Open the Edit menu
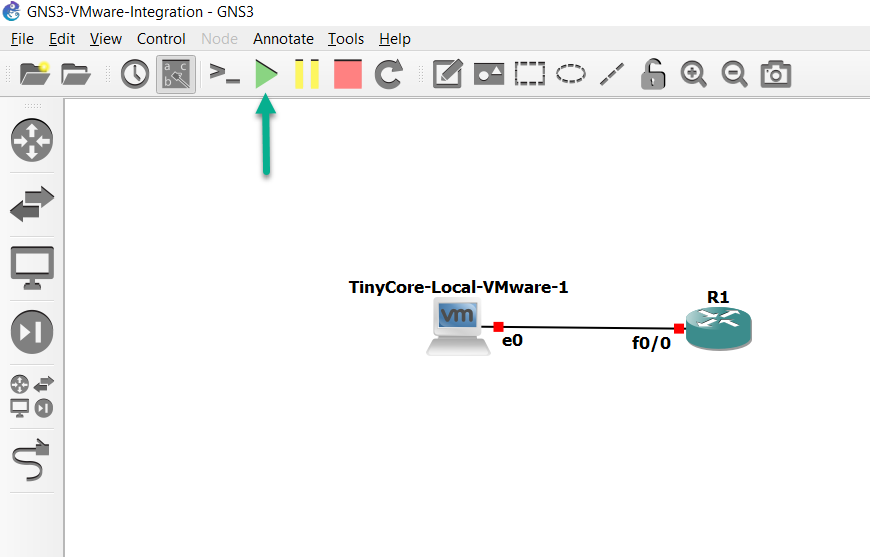 click(x=62, y=39)
